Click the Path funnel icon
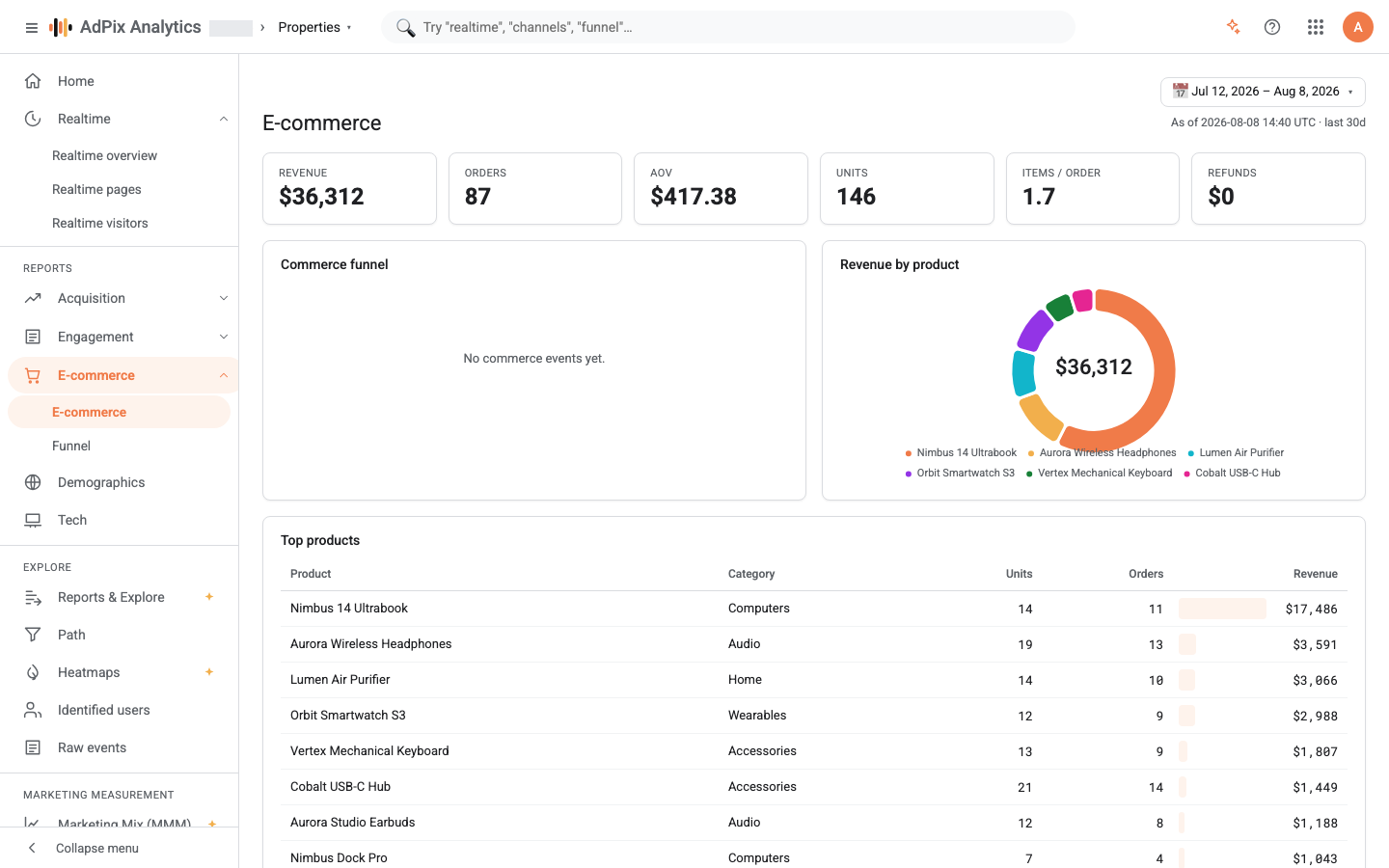This screenshot has width=1389, height=868. tap(33, 635)
